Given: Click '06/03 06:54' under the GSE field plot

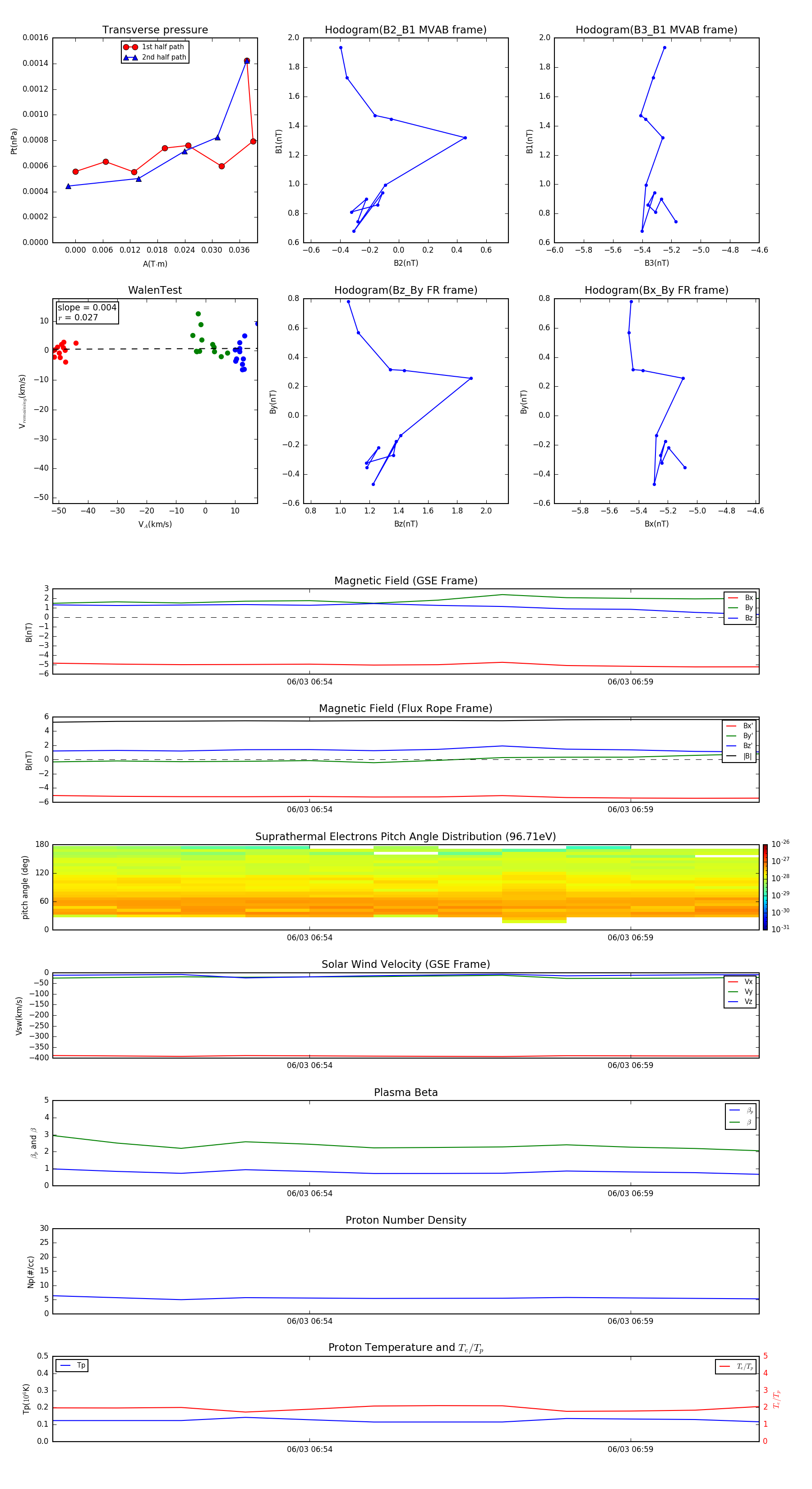Looking at the screenshot, I should pos(310,682).
